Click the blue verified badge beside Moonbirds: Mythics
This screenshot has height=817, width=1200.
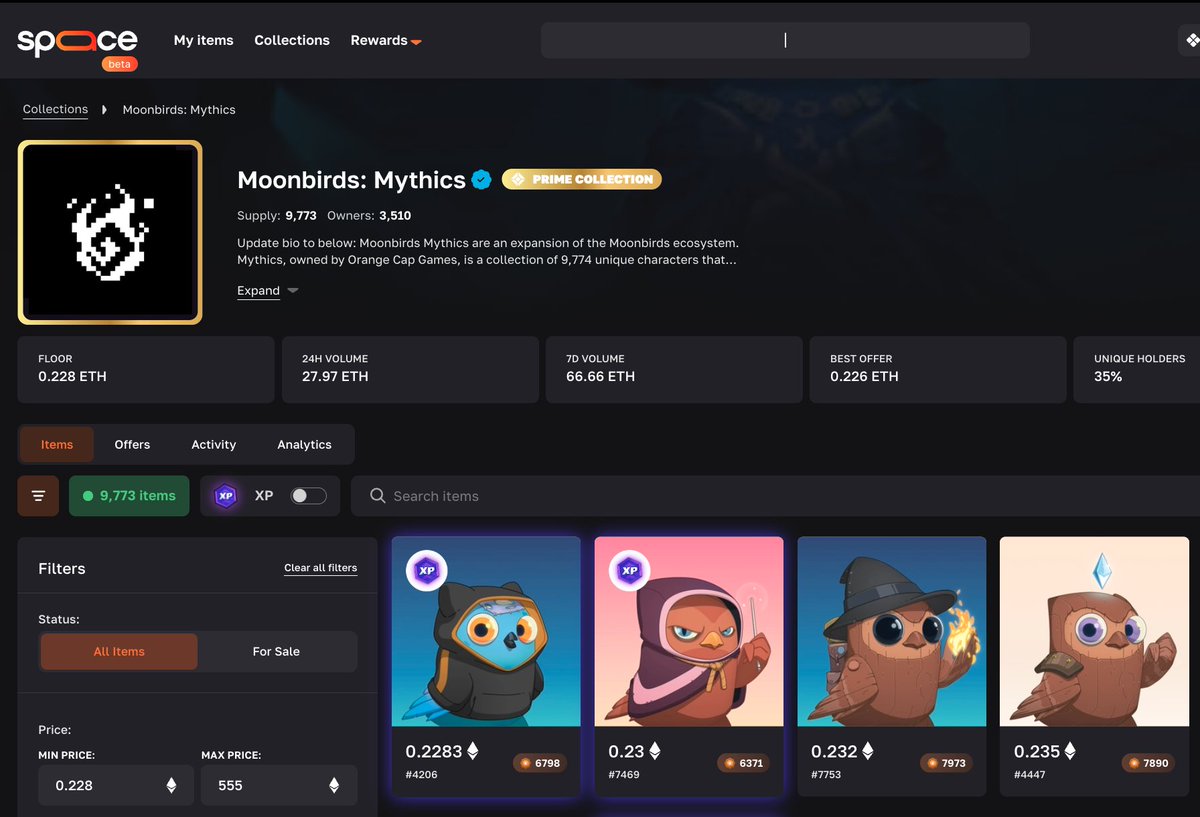point(481,180)
